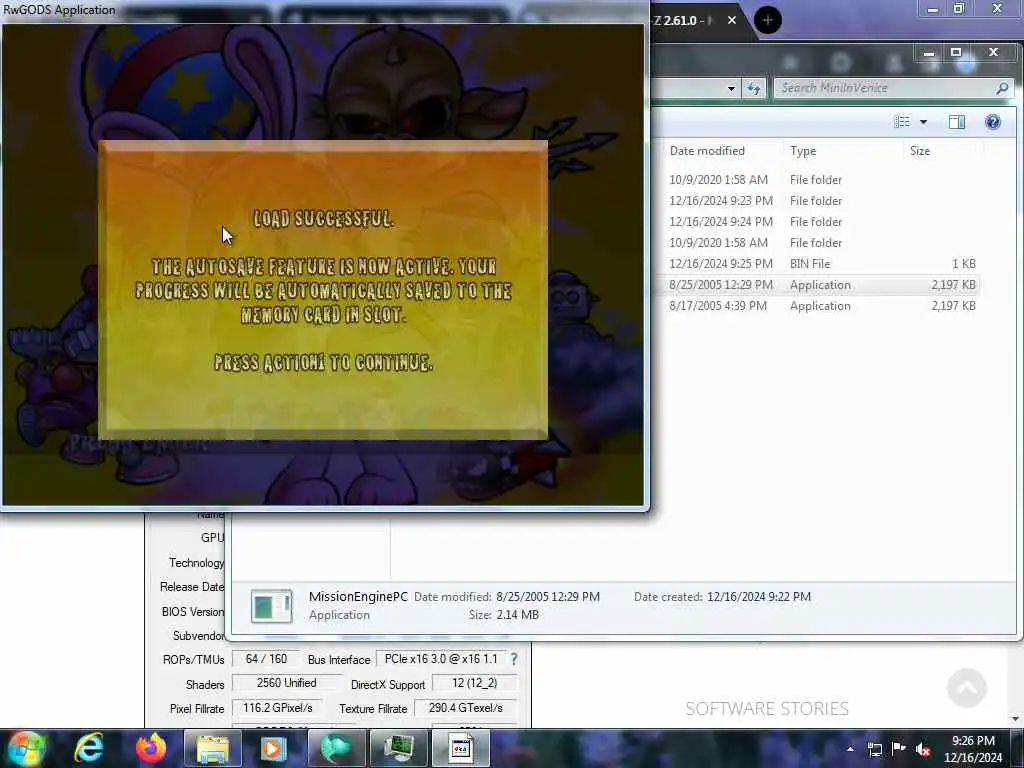Refresh the MiniInVenice folder view
Image resolution: width=1024 pixels, height=768 pixels.
[x=754, y=88]
